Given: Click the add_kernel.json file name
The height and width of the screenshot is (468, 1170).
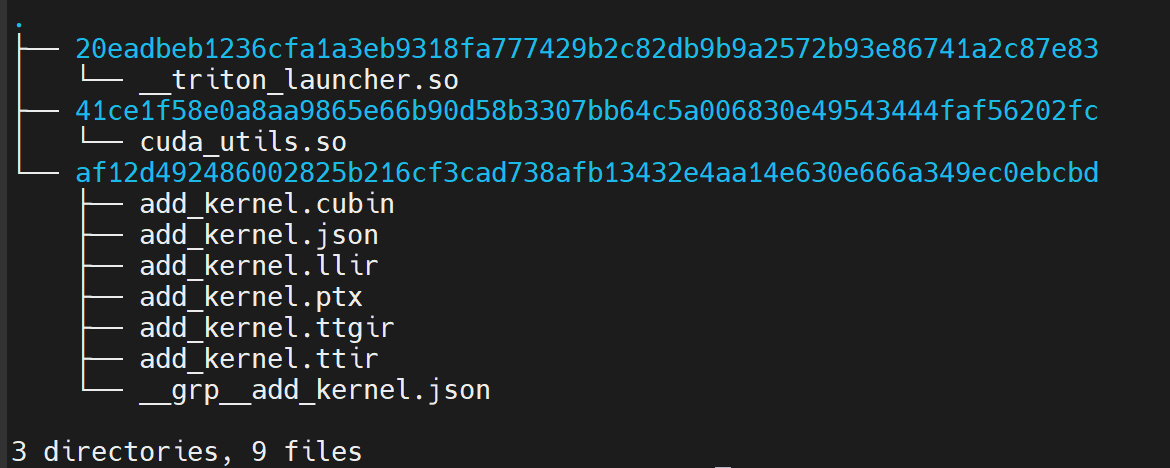Looking at the screenshot, I should pos(259,235).
